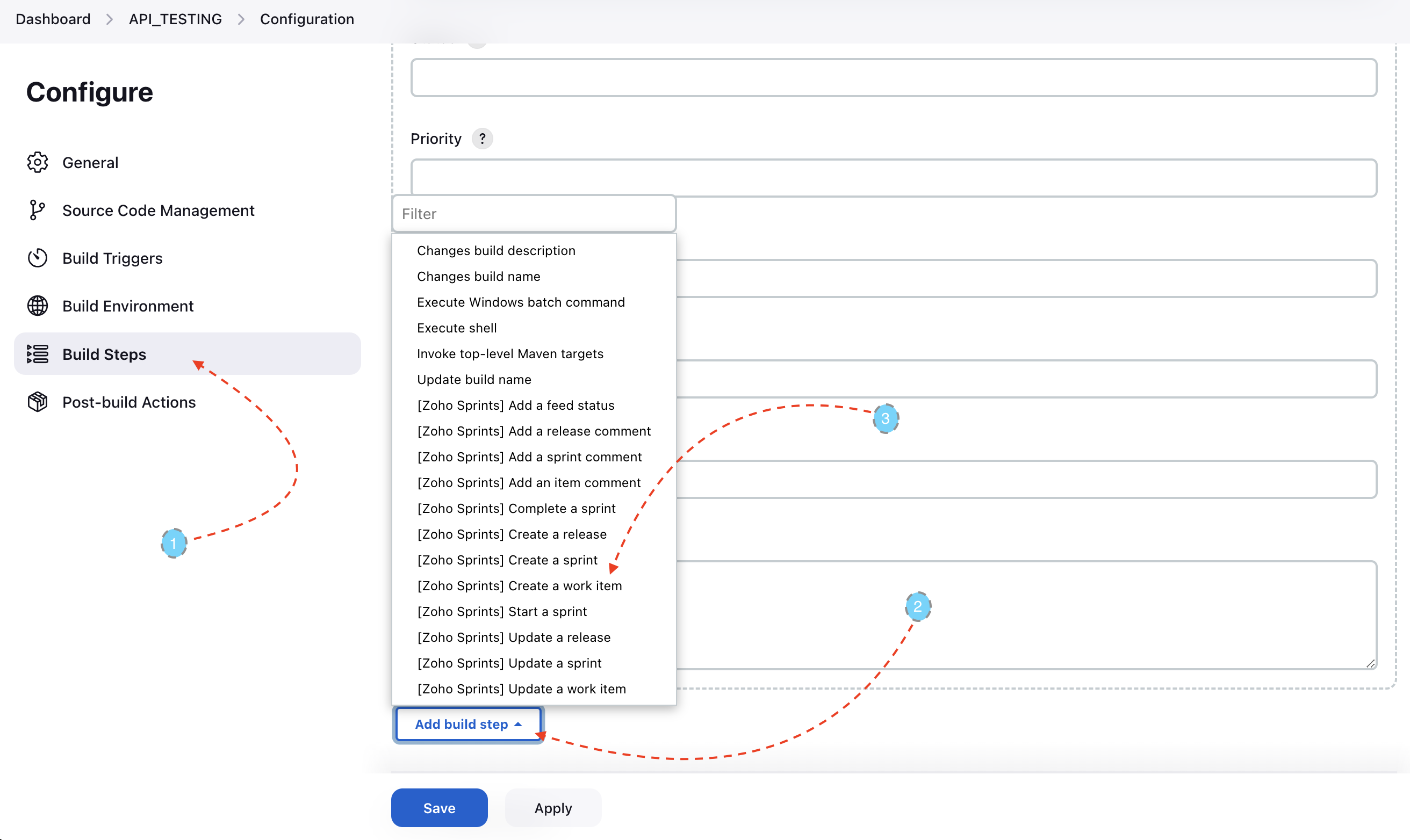Choose Zoho Sprints Add a sprint comment
The image size is (1410, 840).
pyautogui.click(x=534, y=456)
